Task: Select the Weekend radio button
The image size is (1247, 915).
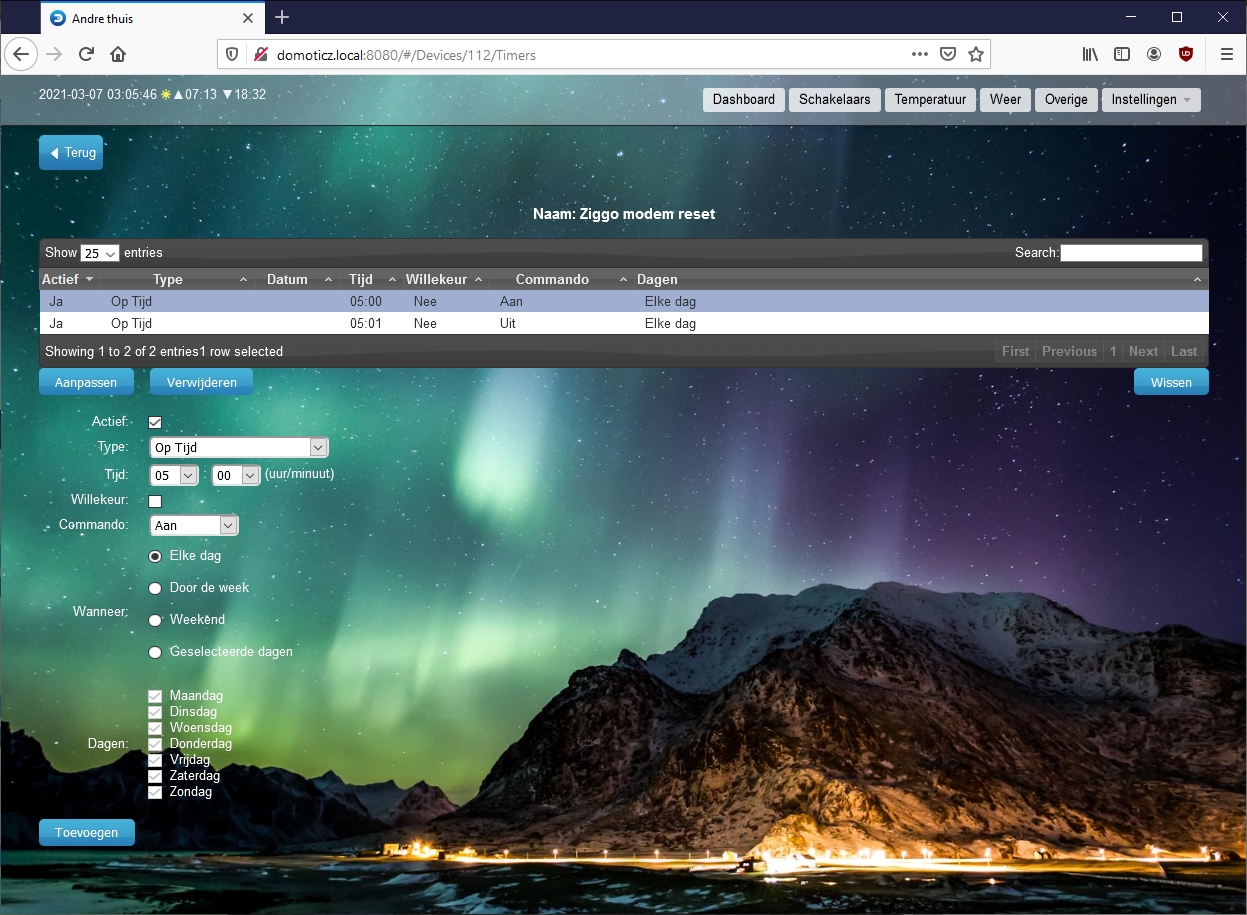Action: pyautogui.click(x=155, y=620)
